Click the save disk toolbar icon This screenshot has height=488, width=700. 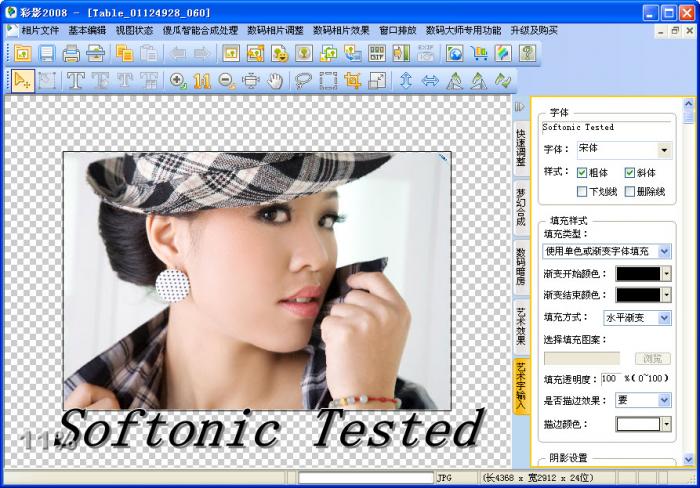click(x=47, y=54)
